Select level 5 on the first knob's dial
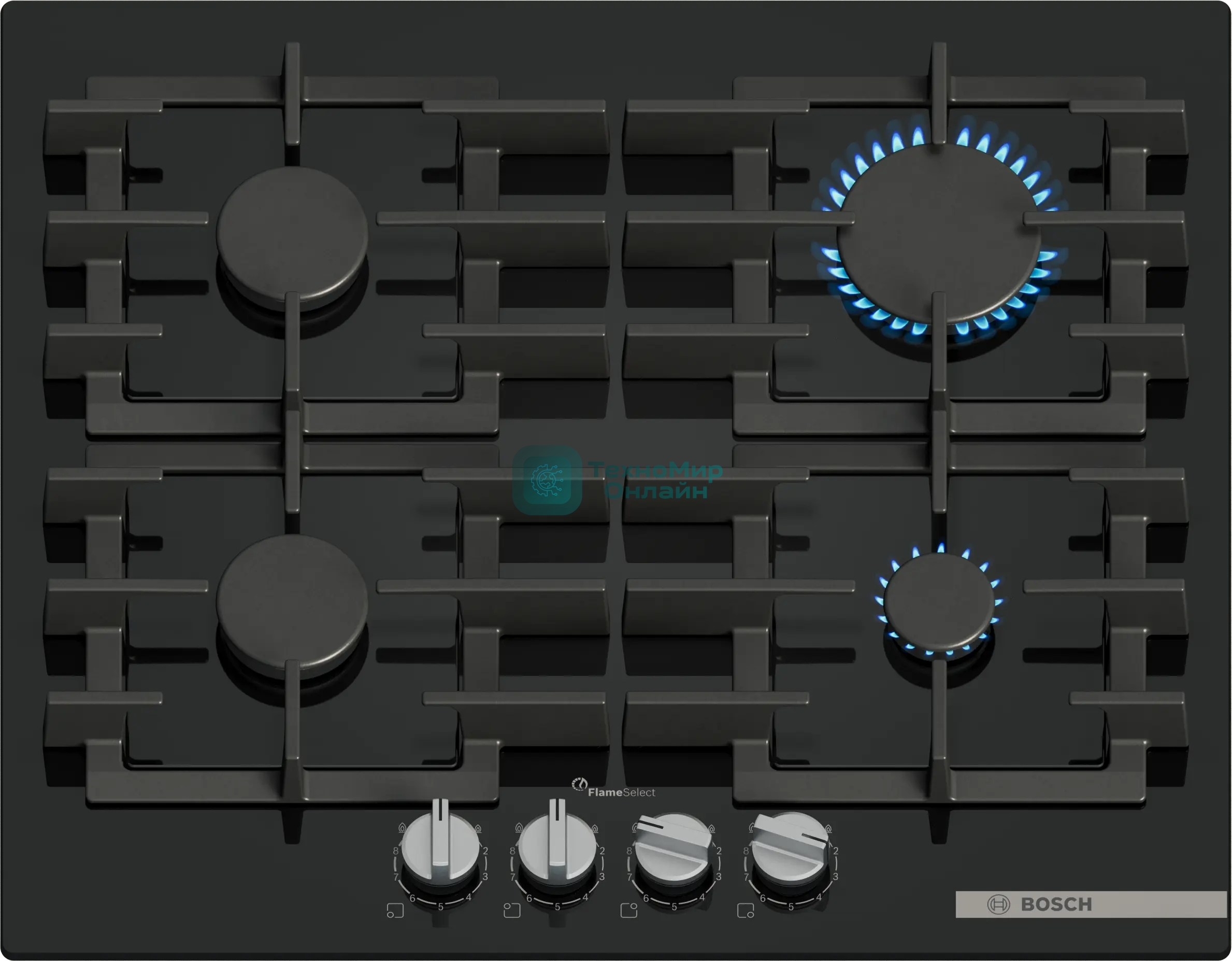This screenshot has height=961, width=1232. [x=440, y=908]
